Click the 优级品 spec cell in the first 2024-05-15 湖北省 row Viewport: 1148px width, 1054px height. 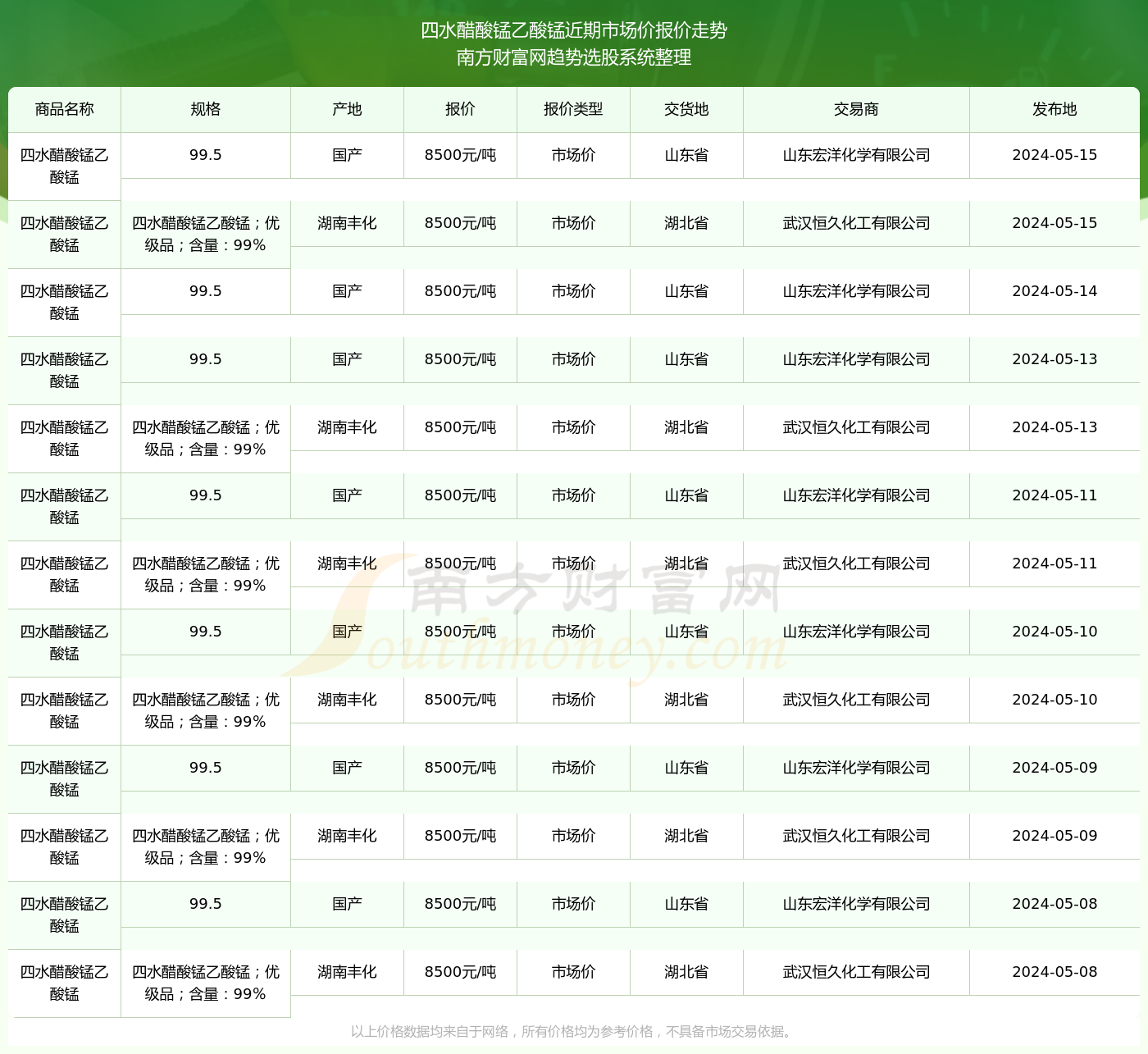pyautogui.click(x=205, y=234)
